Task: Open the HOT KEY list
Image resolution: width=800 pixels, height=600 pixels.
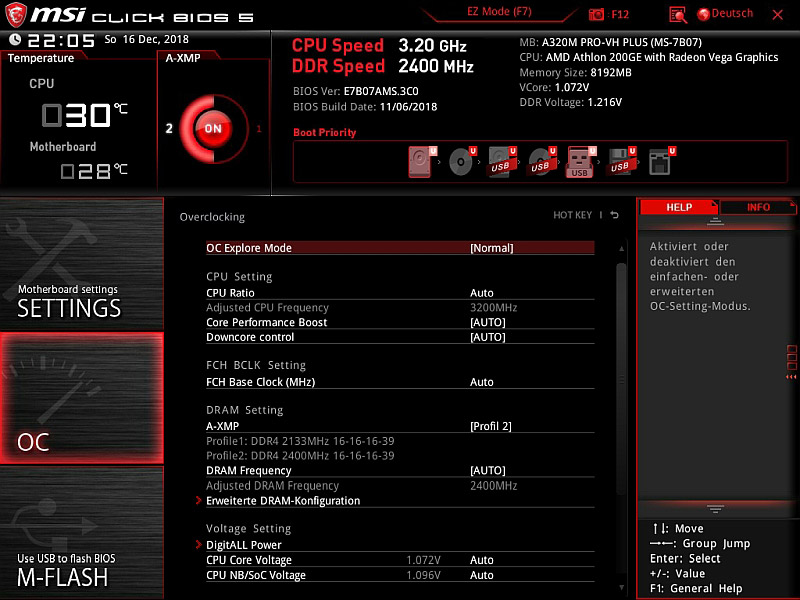Action: click(572, 215)
